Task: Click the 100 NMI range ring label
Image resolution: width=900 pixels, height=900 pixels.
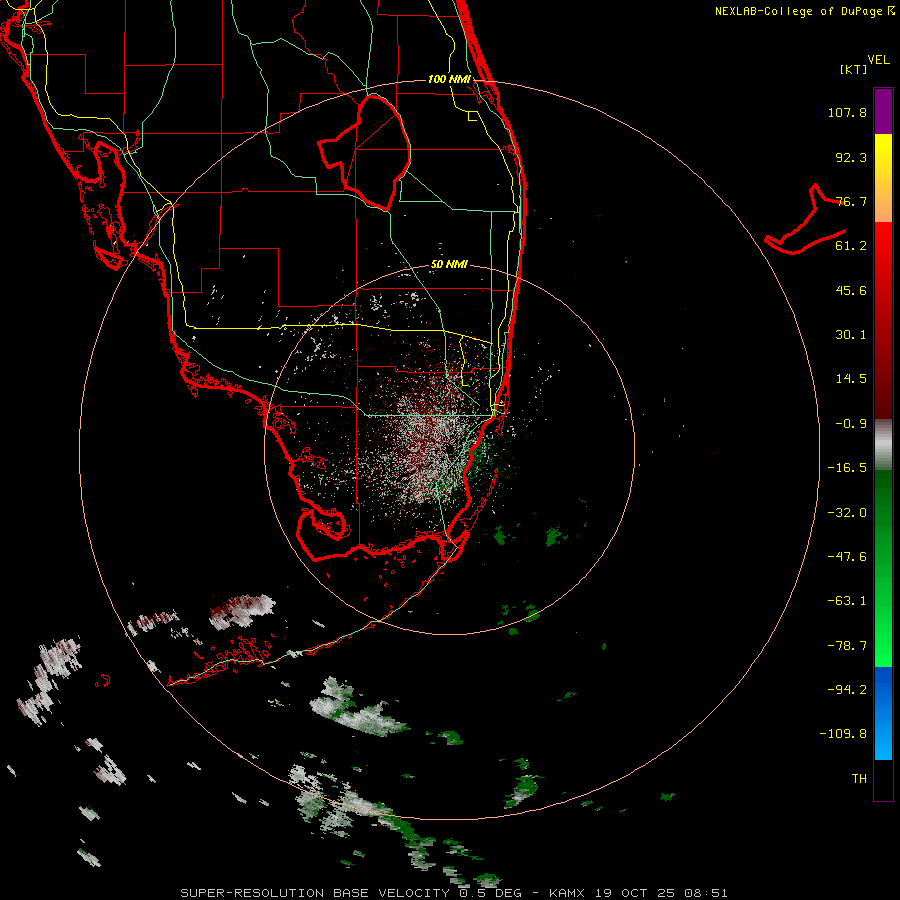Action: [x=449, y=79]
